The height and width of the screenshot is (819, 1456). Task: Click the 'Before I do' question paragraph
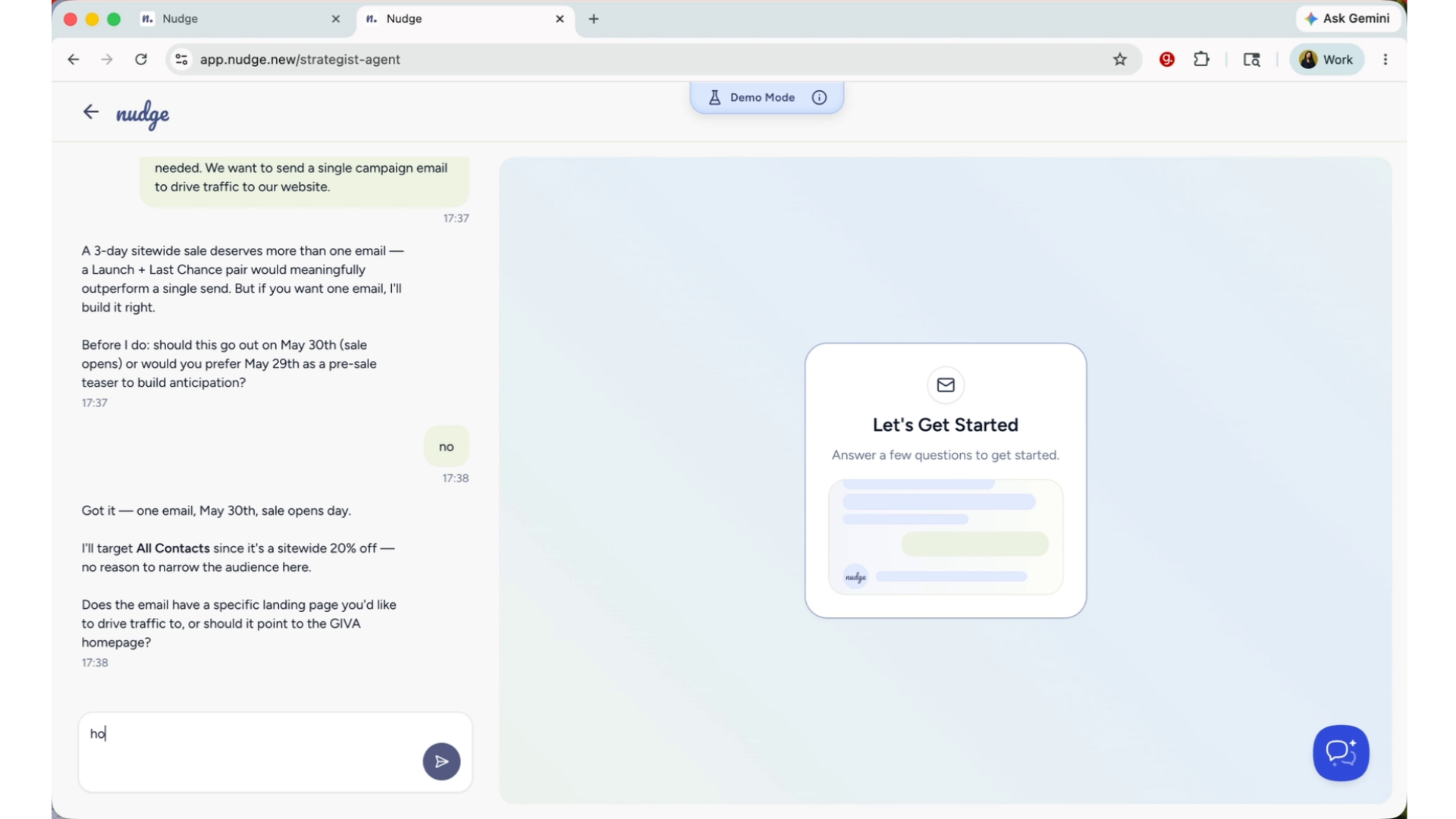click(229, 364)
